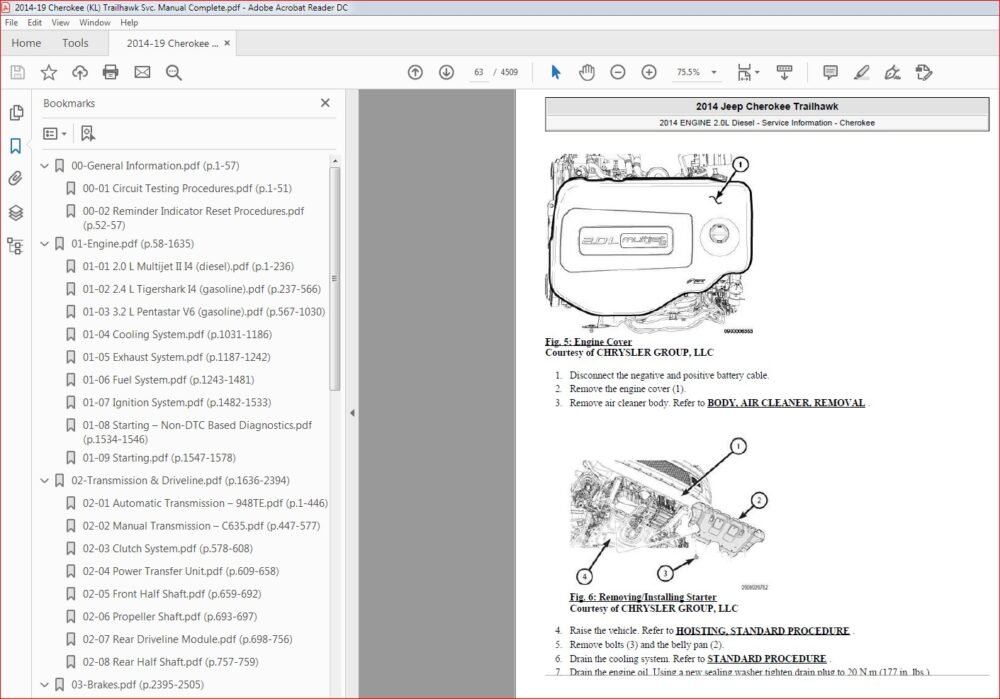Open 02-01 Automatic Transmission 948TE bookmark
Screen dimensions: 1000x699
pos(205,503)
